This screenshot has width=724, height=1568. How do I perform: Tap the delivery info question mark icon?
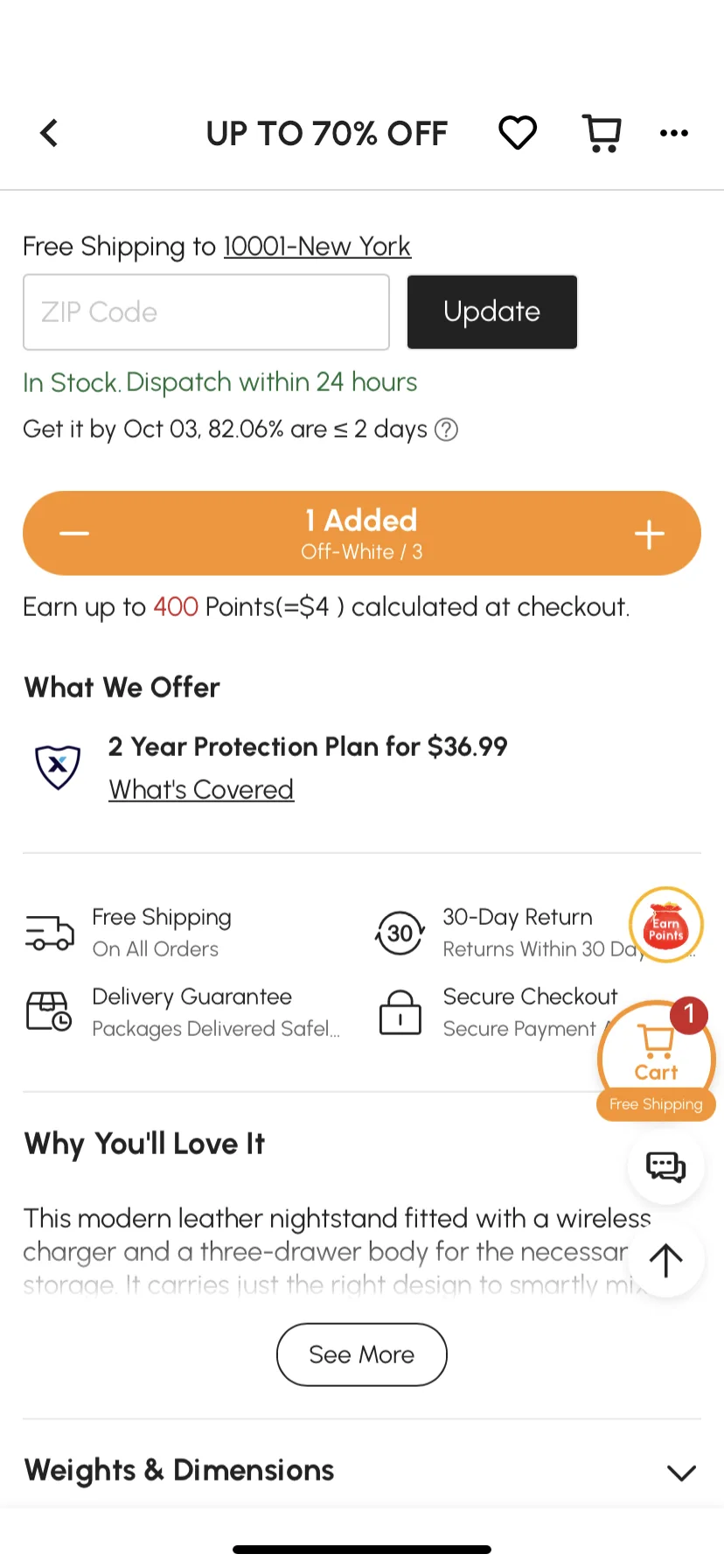pos(447,430)
